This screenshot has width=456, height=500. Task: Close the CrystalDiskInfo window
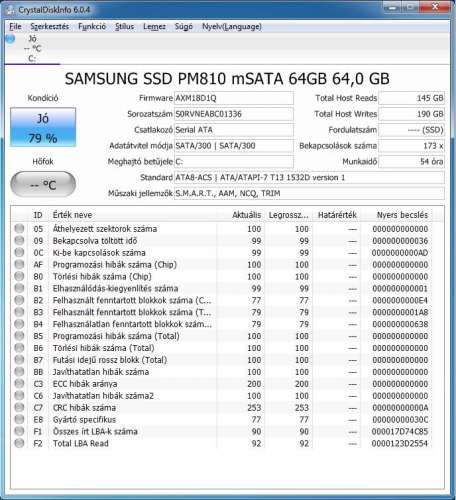coord(435,7)
